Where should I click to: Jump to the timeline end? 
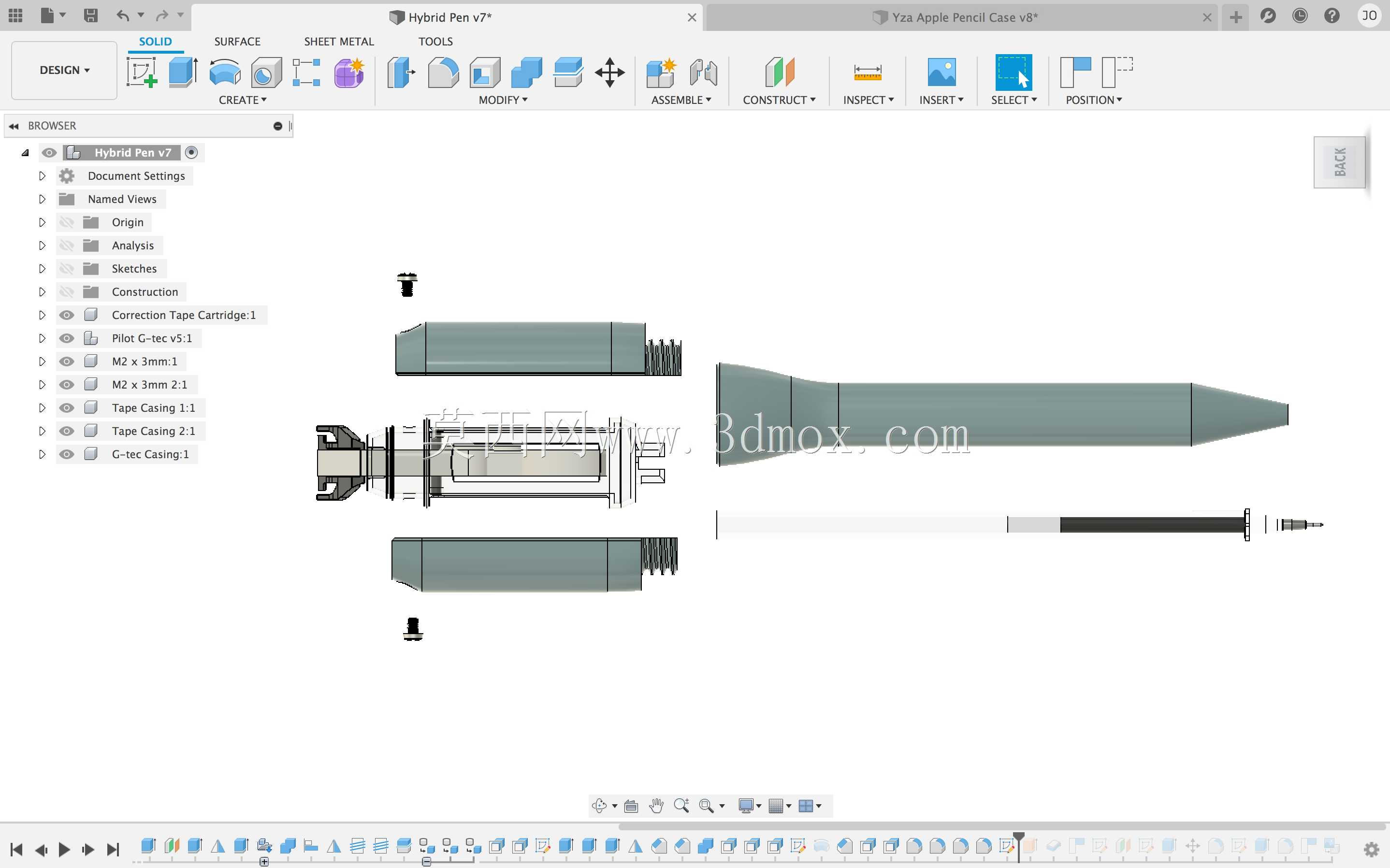click(113, 849)
